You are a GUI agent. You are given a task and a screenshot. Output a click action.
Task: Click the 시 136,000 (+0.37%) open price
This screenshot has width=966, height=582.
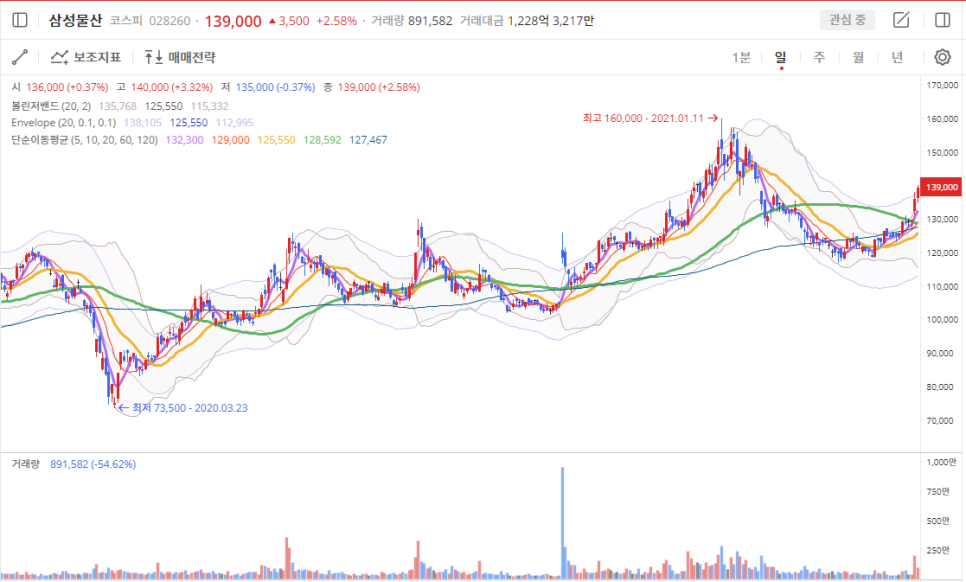click(x=60, y=87)
